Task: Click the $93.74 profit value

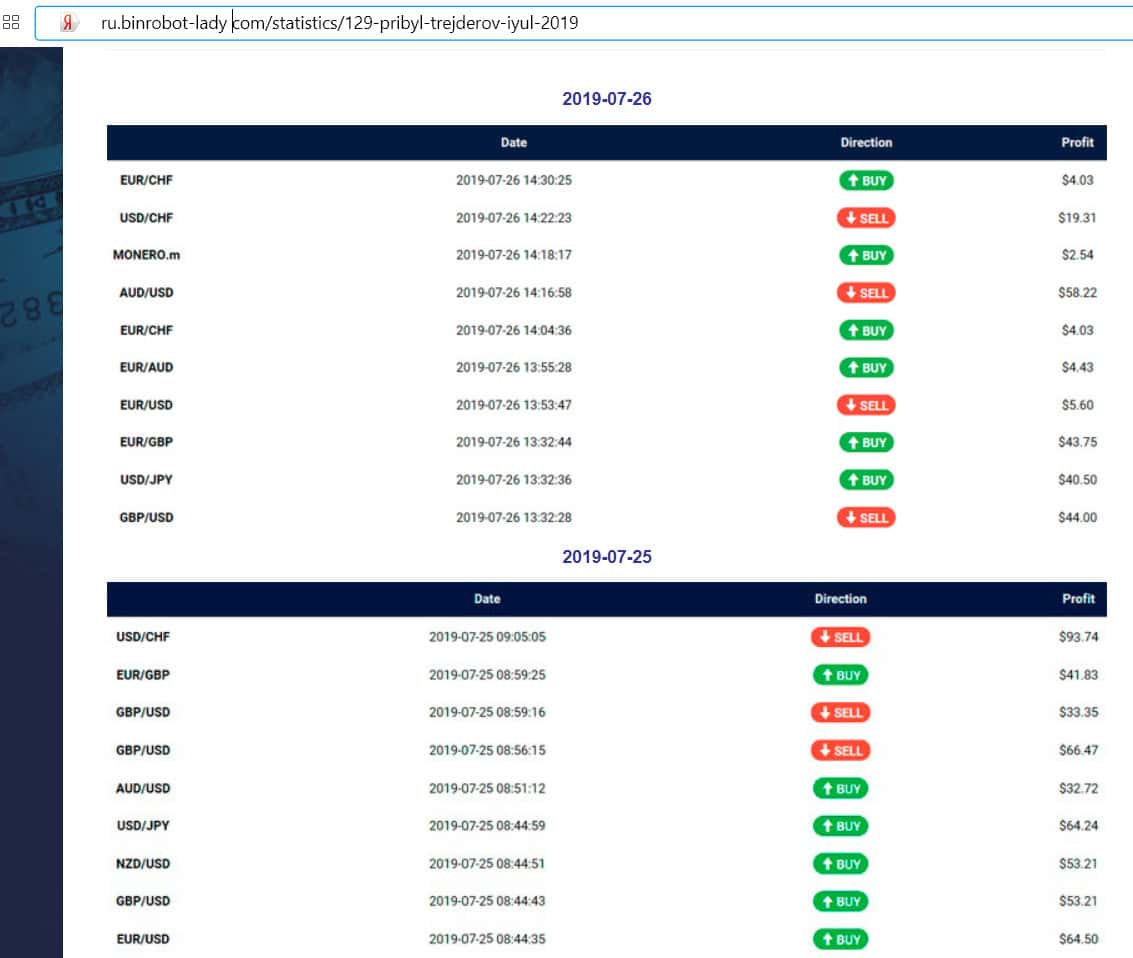Action: coord(1078,637)
